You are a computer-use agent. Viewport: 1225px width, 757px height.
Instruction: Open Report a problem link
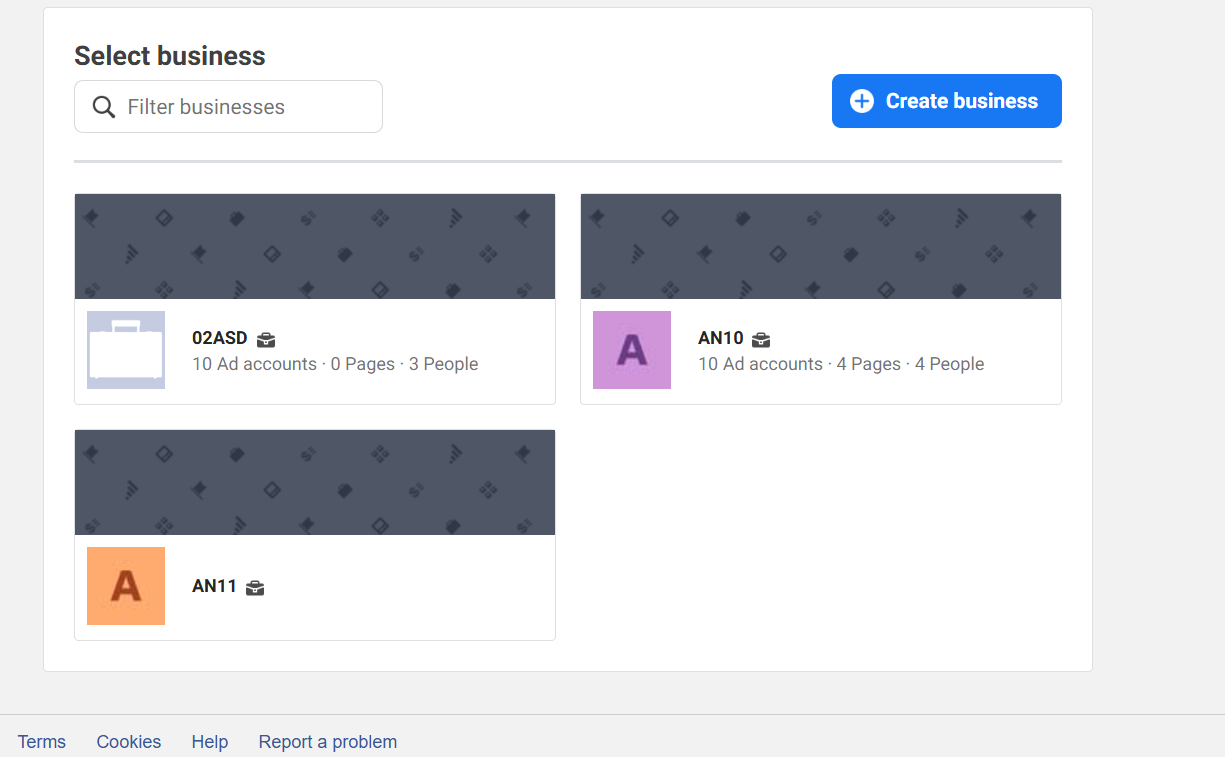328,742
